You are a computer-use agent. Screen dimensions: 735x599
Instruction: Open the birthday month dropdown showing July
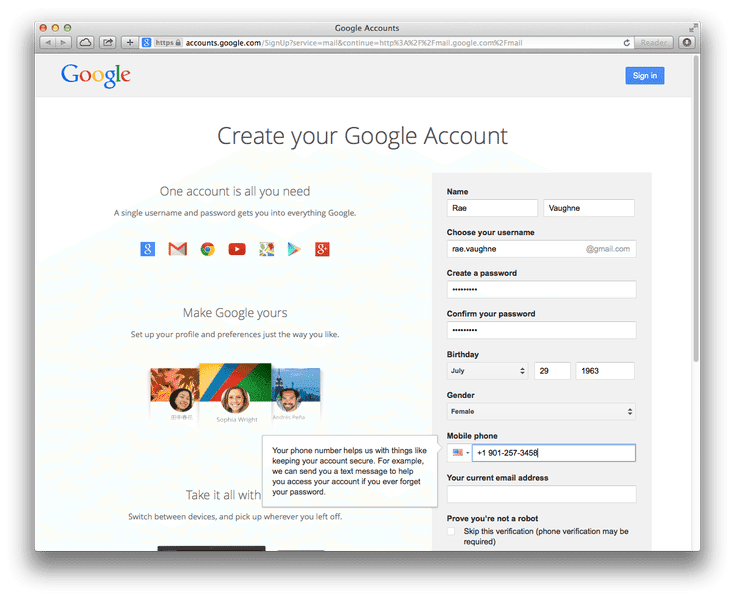488,371
